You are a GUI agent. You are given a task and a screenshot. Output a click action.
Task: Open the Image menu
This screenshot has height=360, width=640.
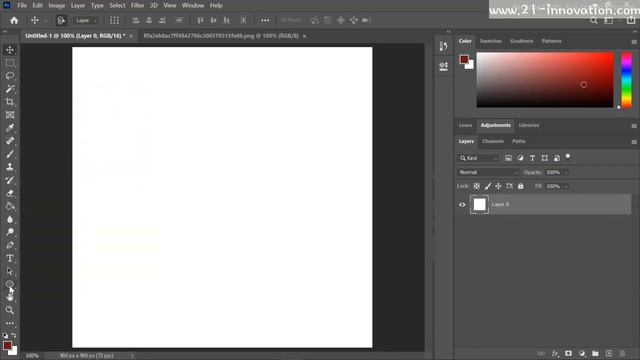(57, 5)
